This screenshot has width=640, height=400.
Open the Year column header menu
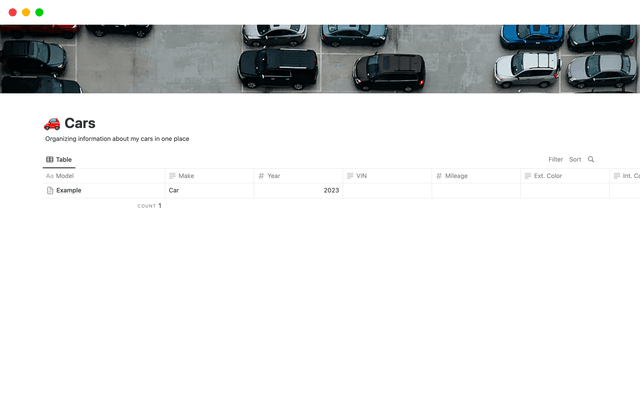[273, 176]
